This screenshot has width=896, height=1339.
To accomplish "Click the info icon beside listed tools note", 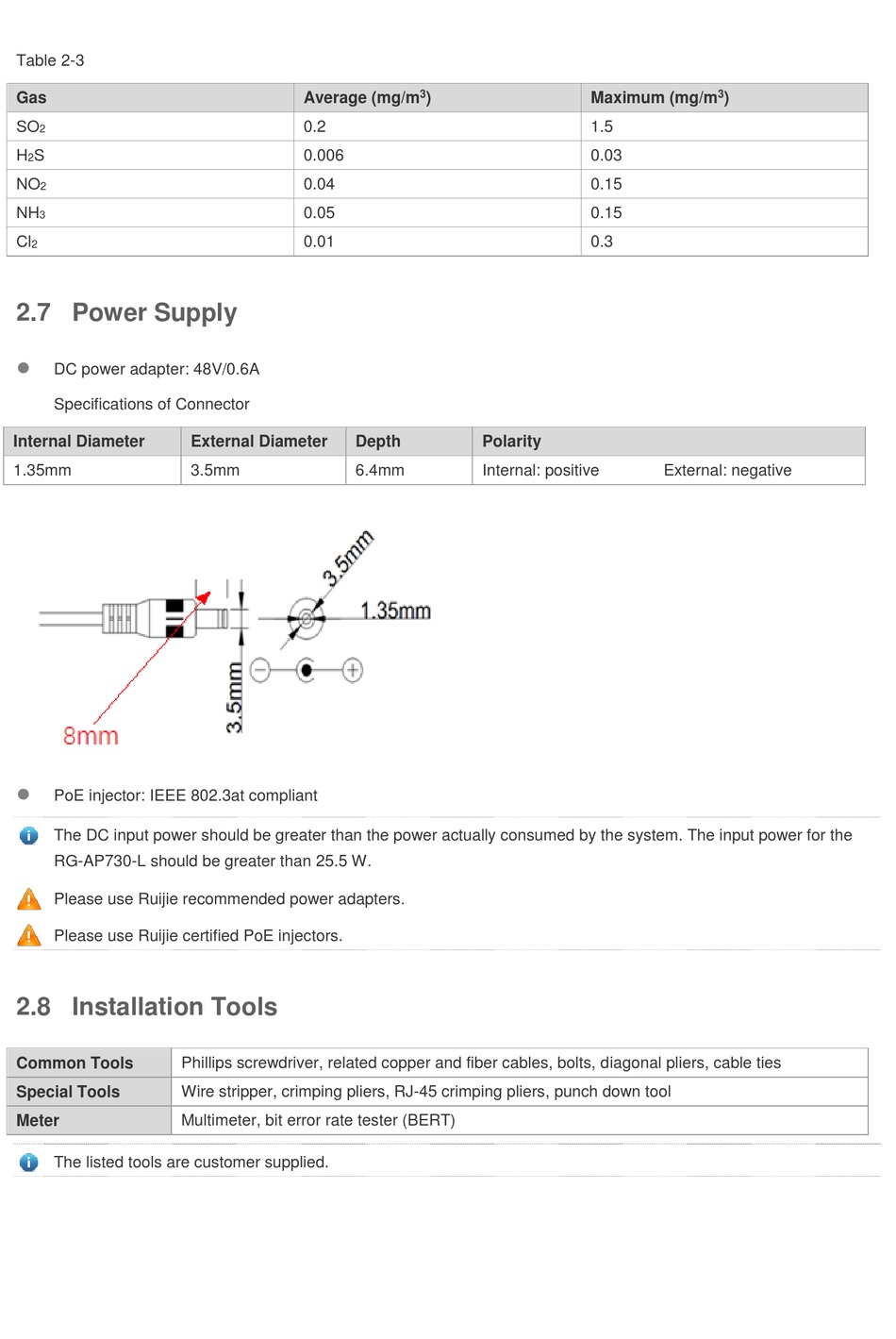I will pos(29,1163).
